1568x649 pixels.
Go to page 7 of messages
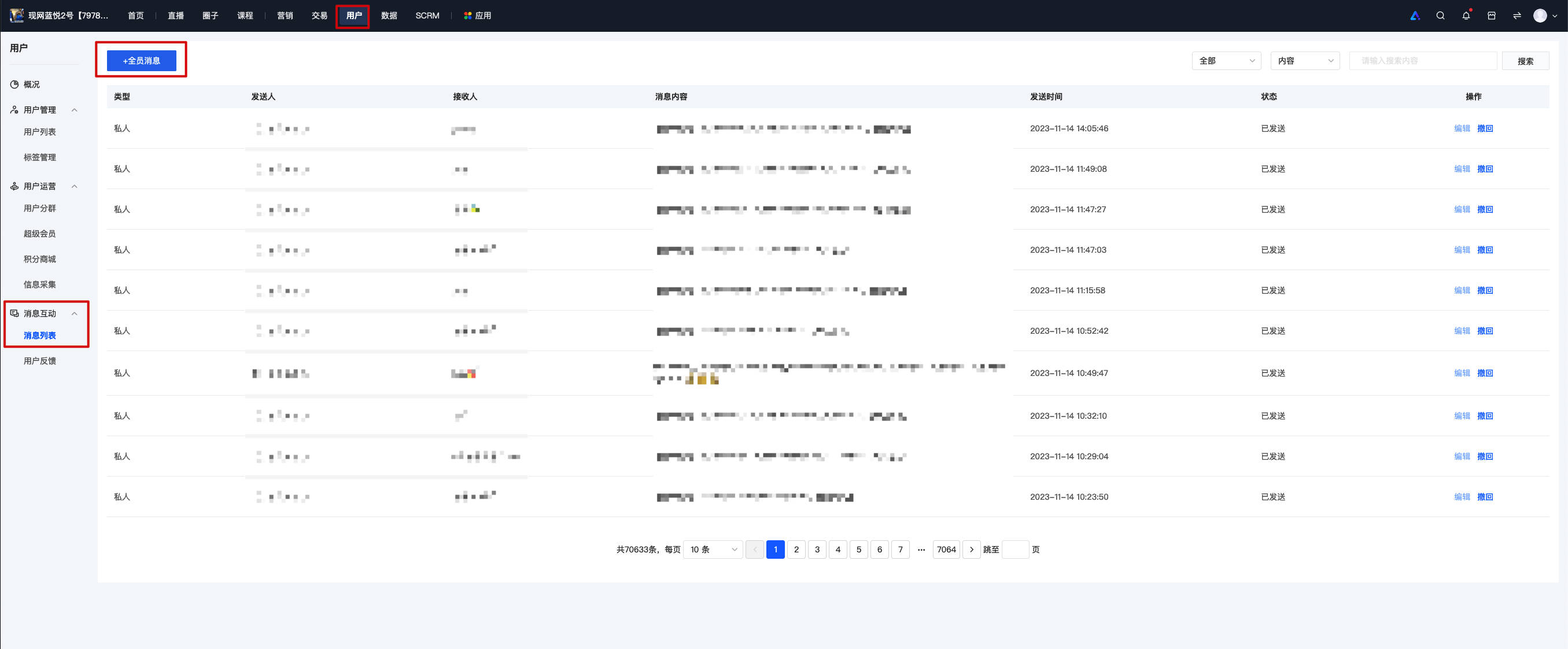[901, 550]
